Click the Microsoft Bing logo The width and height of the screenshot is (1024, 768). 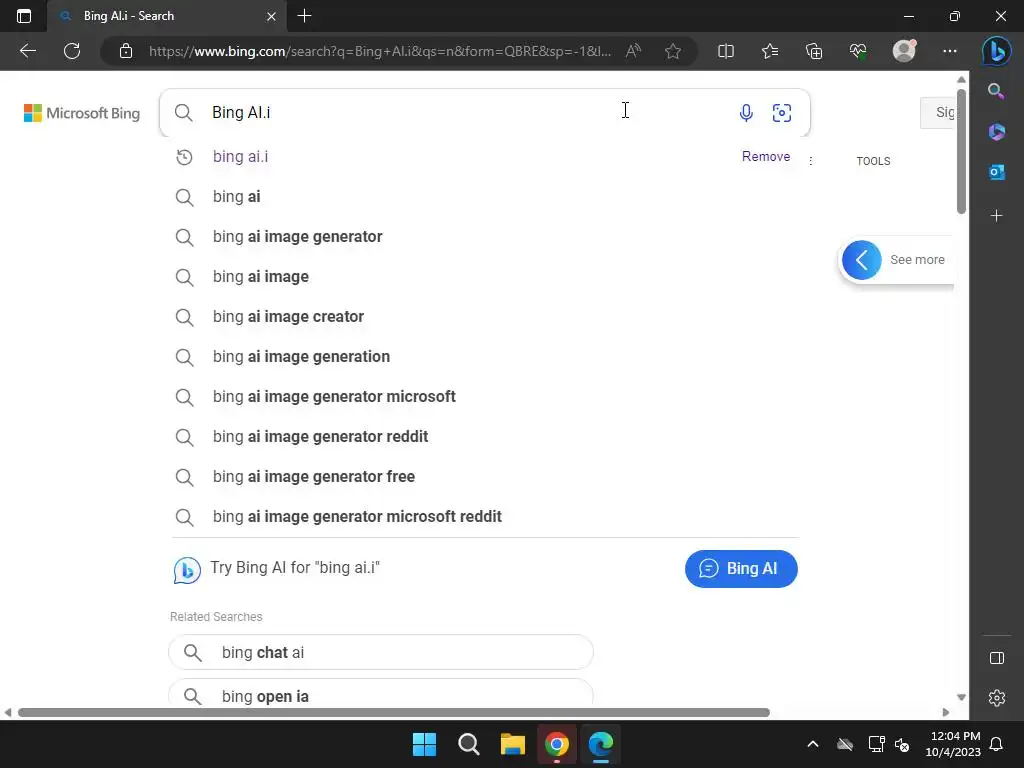click(82, 113)
